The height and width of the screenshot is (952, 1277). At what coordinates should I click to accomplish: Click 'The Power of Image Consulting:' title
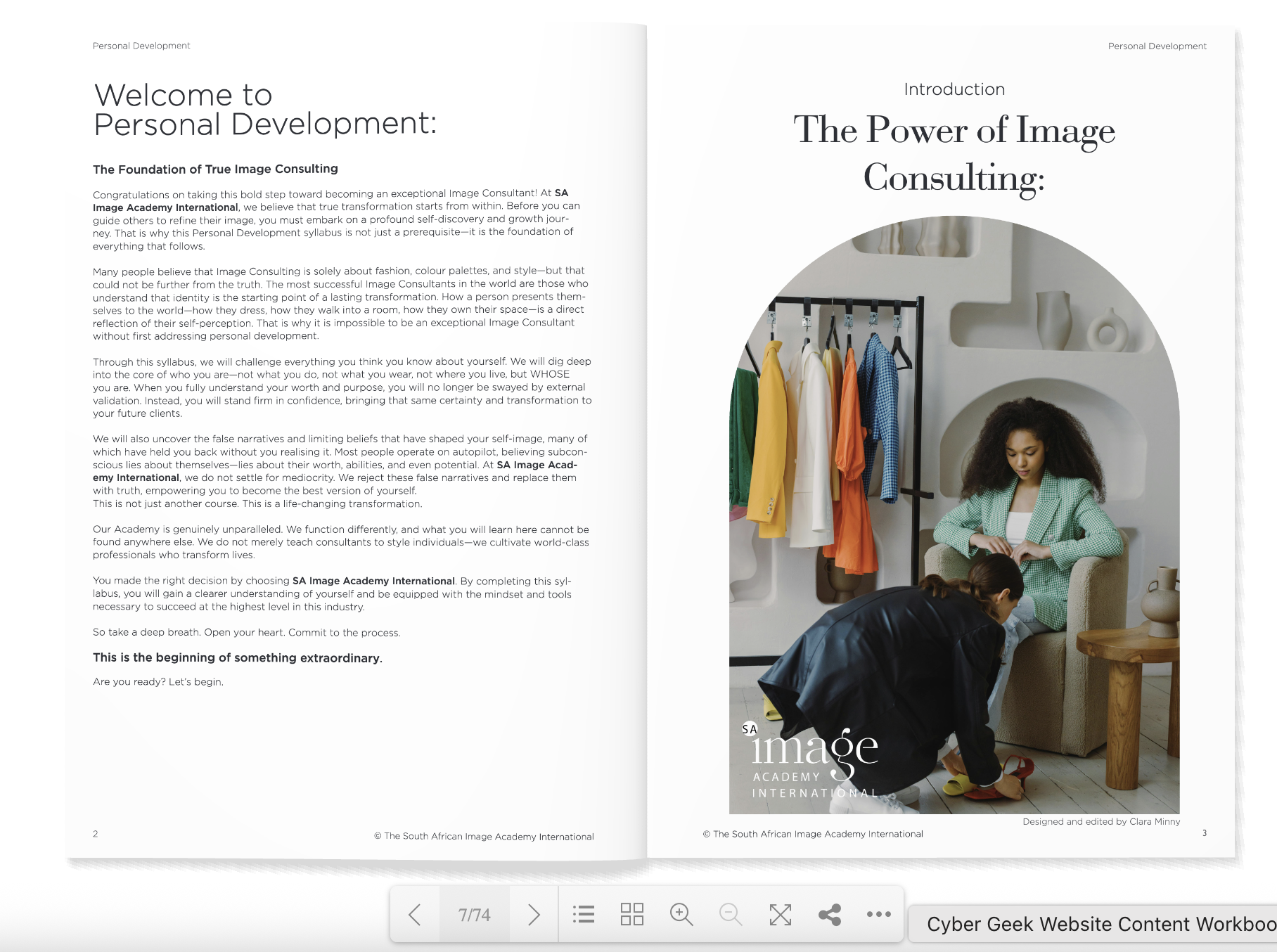click(x=954, y=154)
